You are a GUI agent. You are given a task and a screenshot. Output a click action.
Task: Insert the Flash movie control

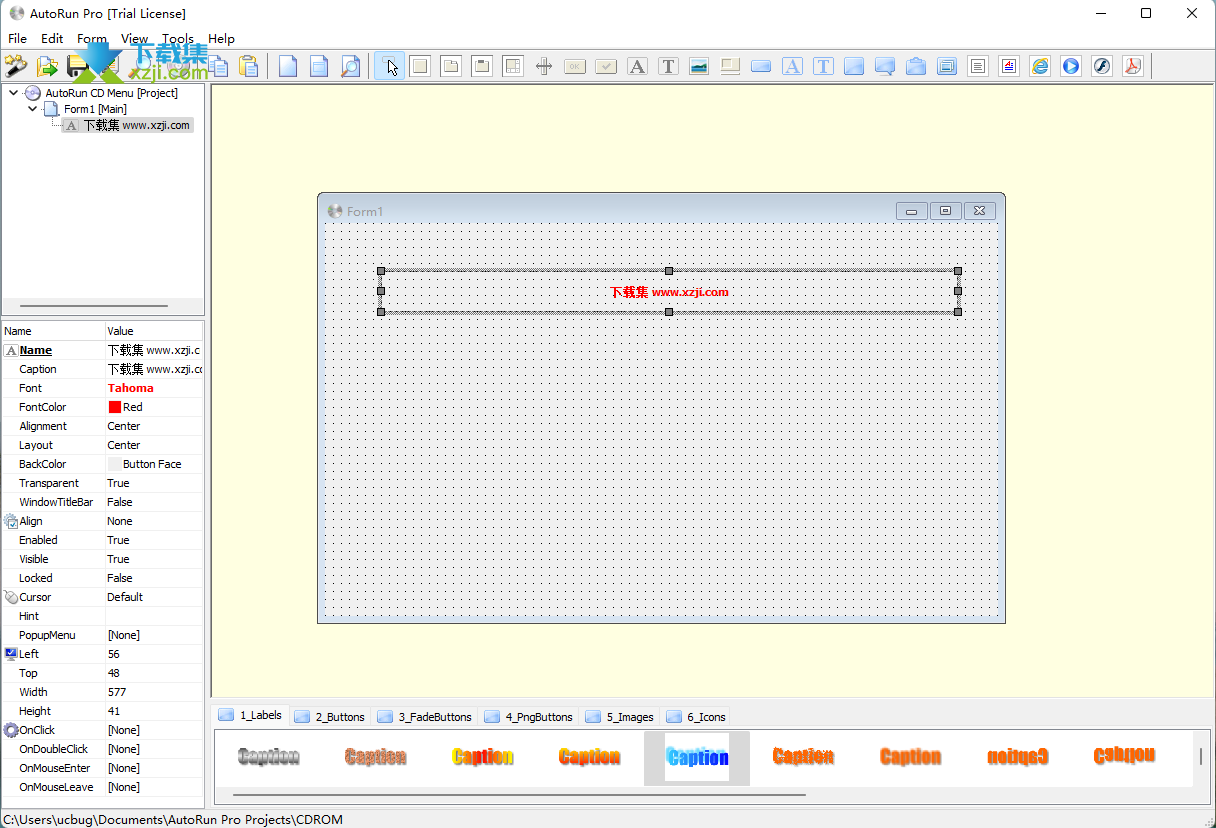point(1102,67)
